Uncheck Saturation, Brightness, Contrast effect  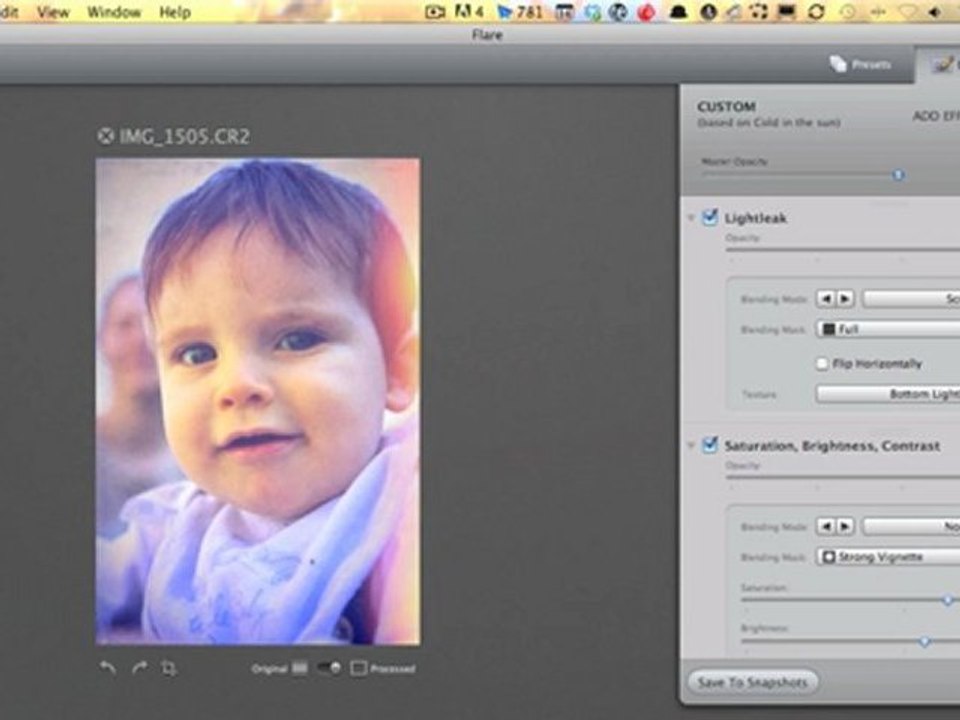coord(710,444)
